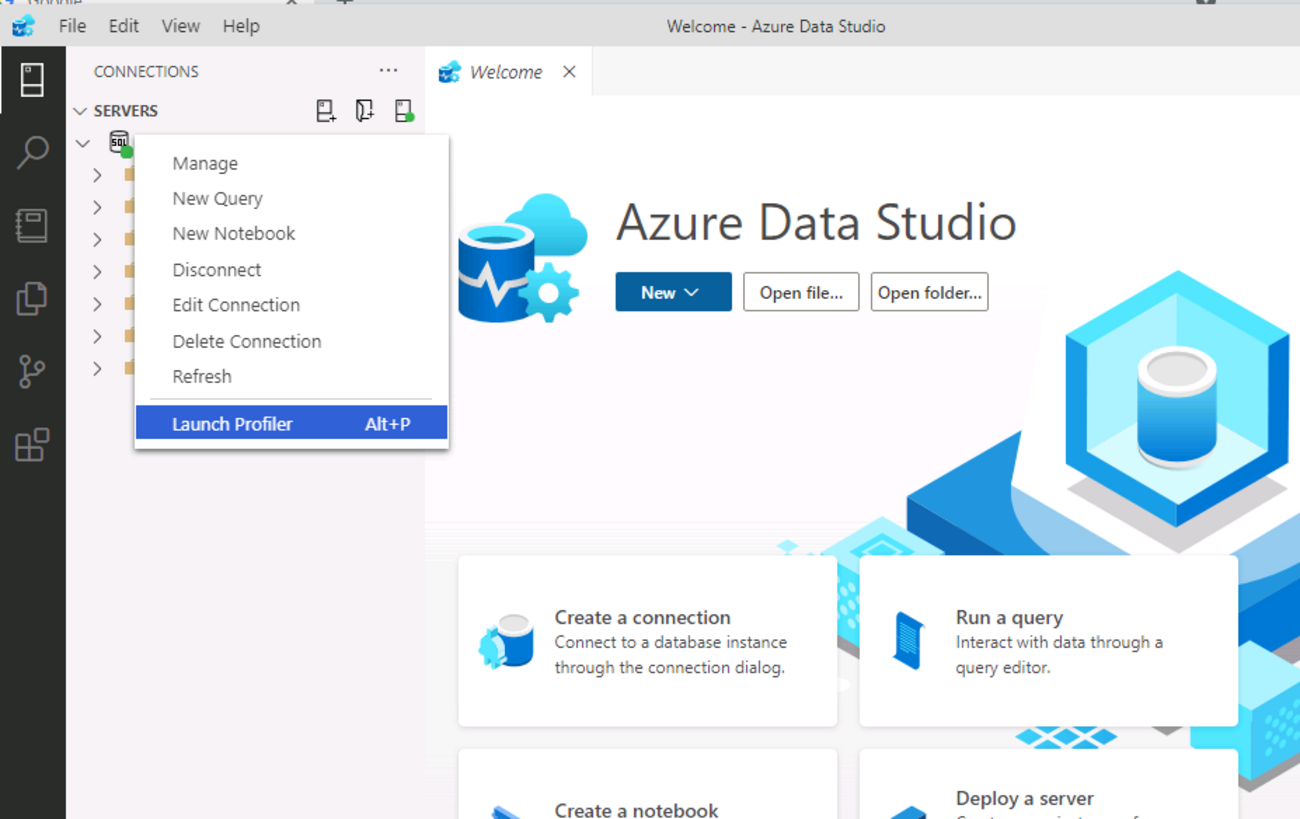
Task: Switch to the Welcome tab
Action: (508, 71)
